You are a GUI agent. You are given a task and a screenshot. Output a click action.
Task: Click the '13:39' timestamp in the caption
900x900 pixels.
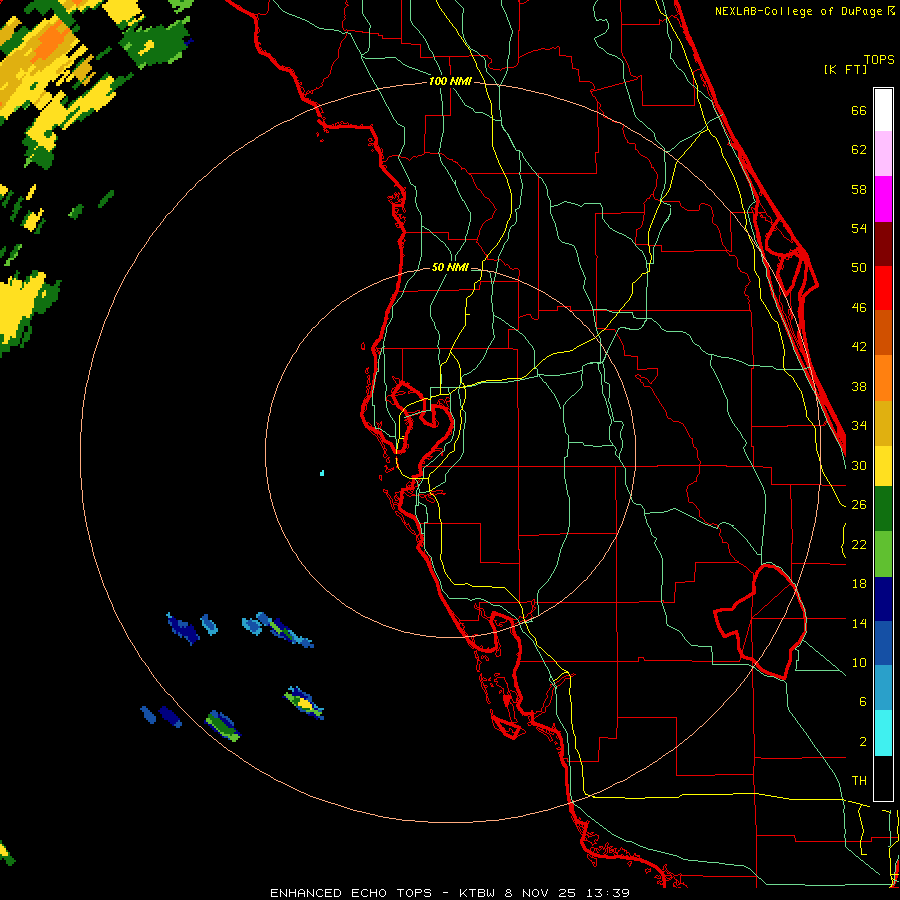tap(608, 893)
